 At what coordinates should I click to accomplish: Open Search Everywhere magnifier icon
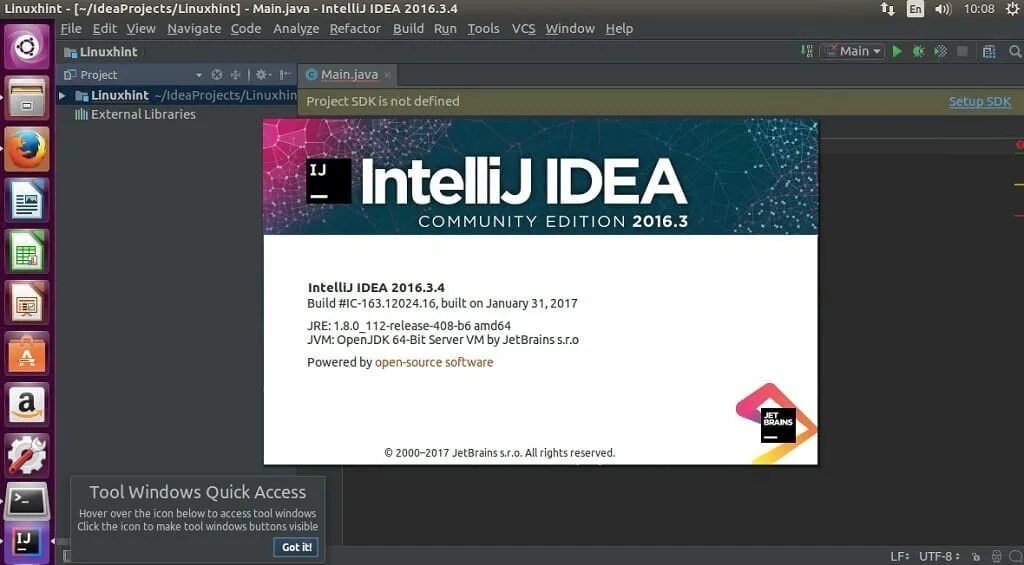click(x=1015, y=51)
